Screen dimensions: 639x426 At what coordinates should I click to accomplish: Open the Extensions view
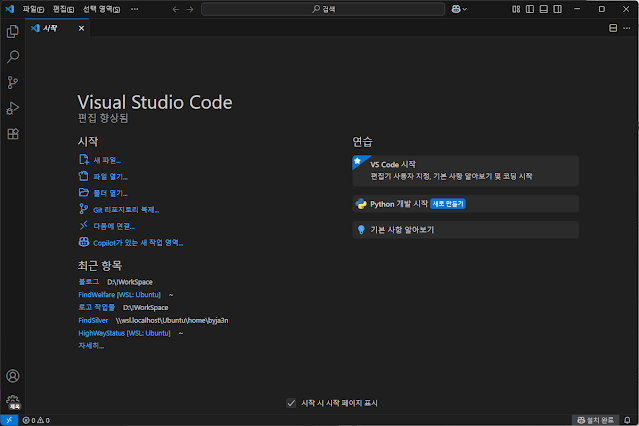click(x=13, y=134)
